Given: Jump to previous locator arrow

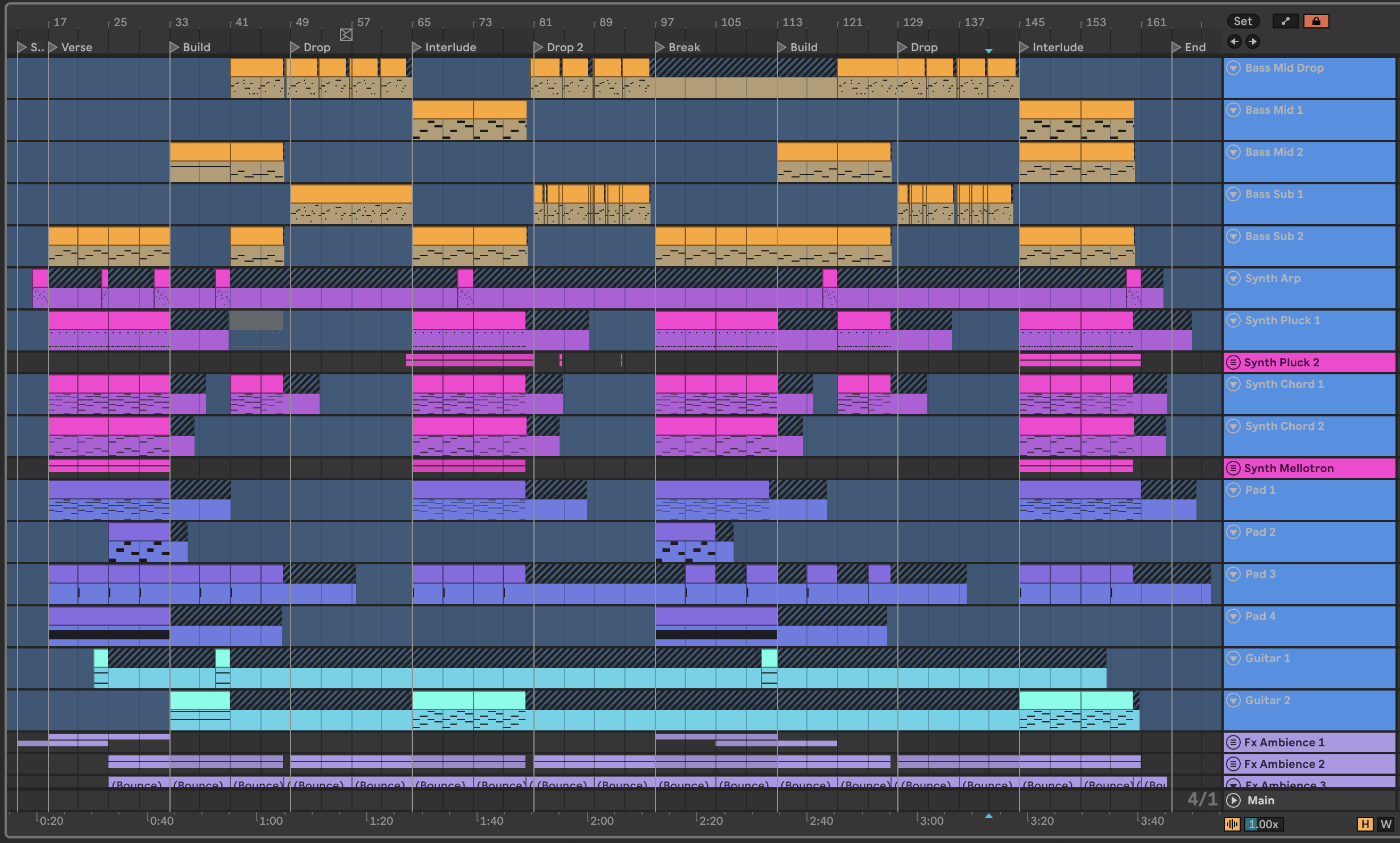Looking at the screenshot, I should coord(1234,42).
